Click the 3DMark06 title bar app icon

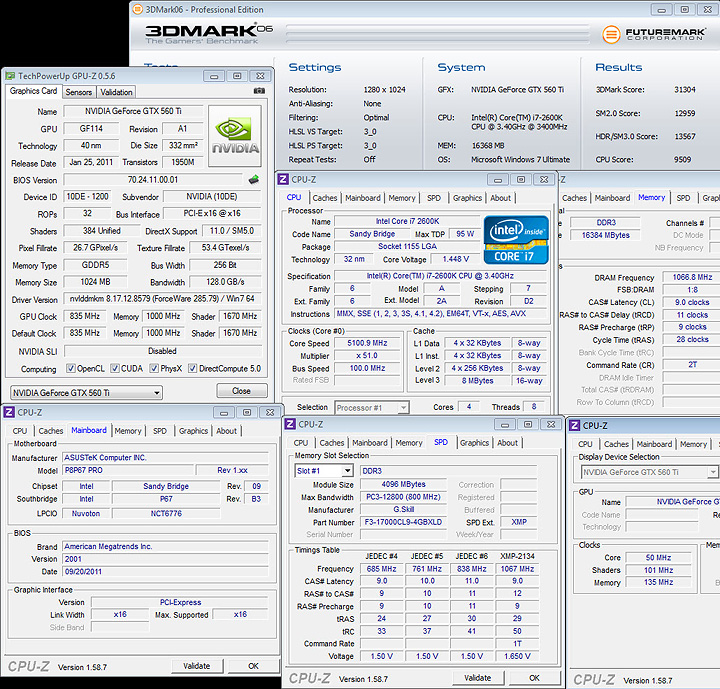pyautogui.click(x=138, y=9)
